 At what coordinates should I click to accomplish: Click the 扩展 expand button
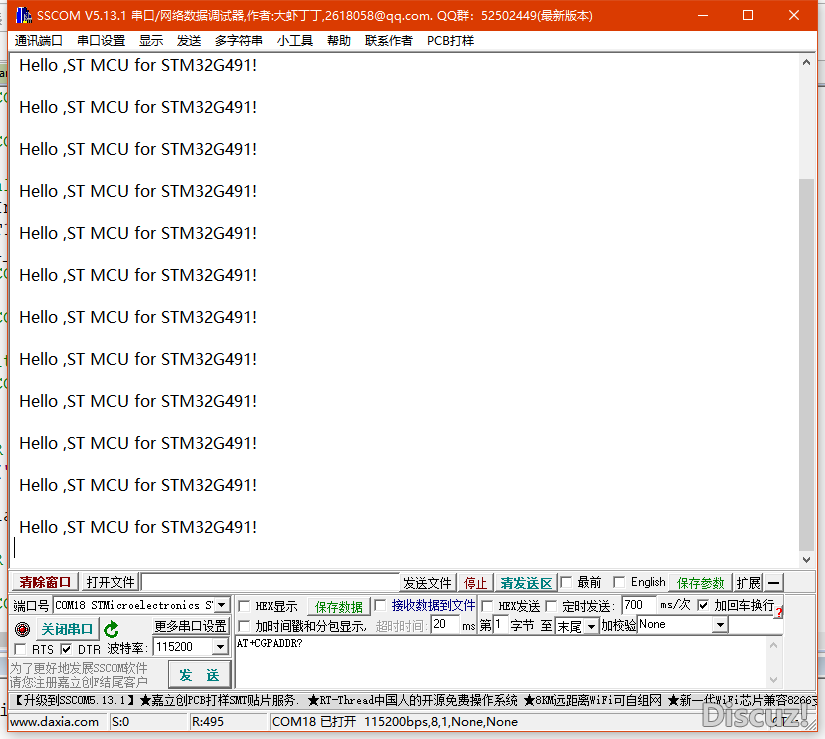click(748, 583)
